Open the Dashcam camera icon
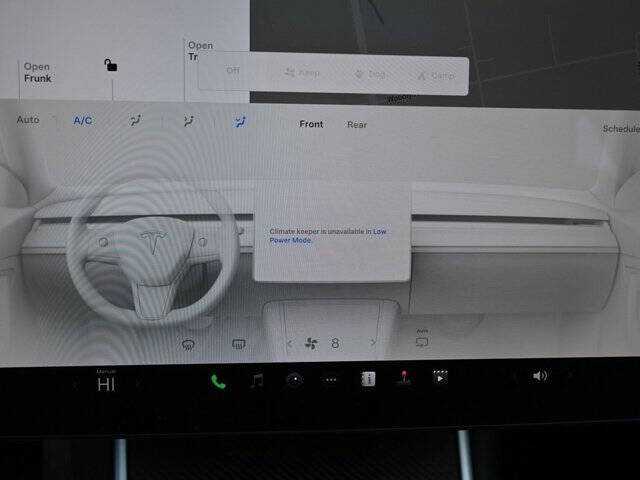This screenshot has height=480, width=640. pos(294,380)
